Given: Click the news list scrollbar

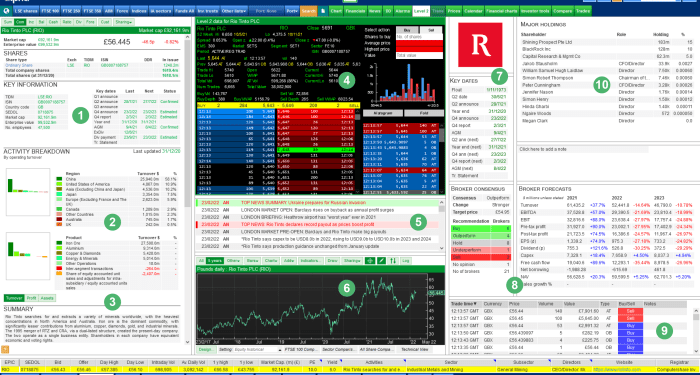Looking at the screenshot, I should pos(442,225).
